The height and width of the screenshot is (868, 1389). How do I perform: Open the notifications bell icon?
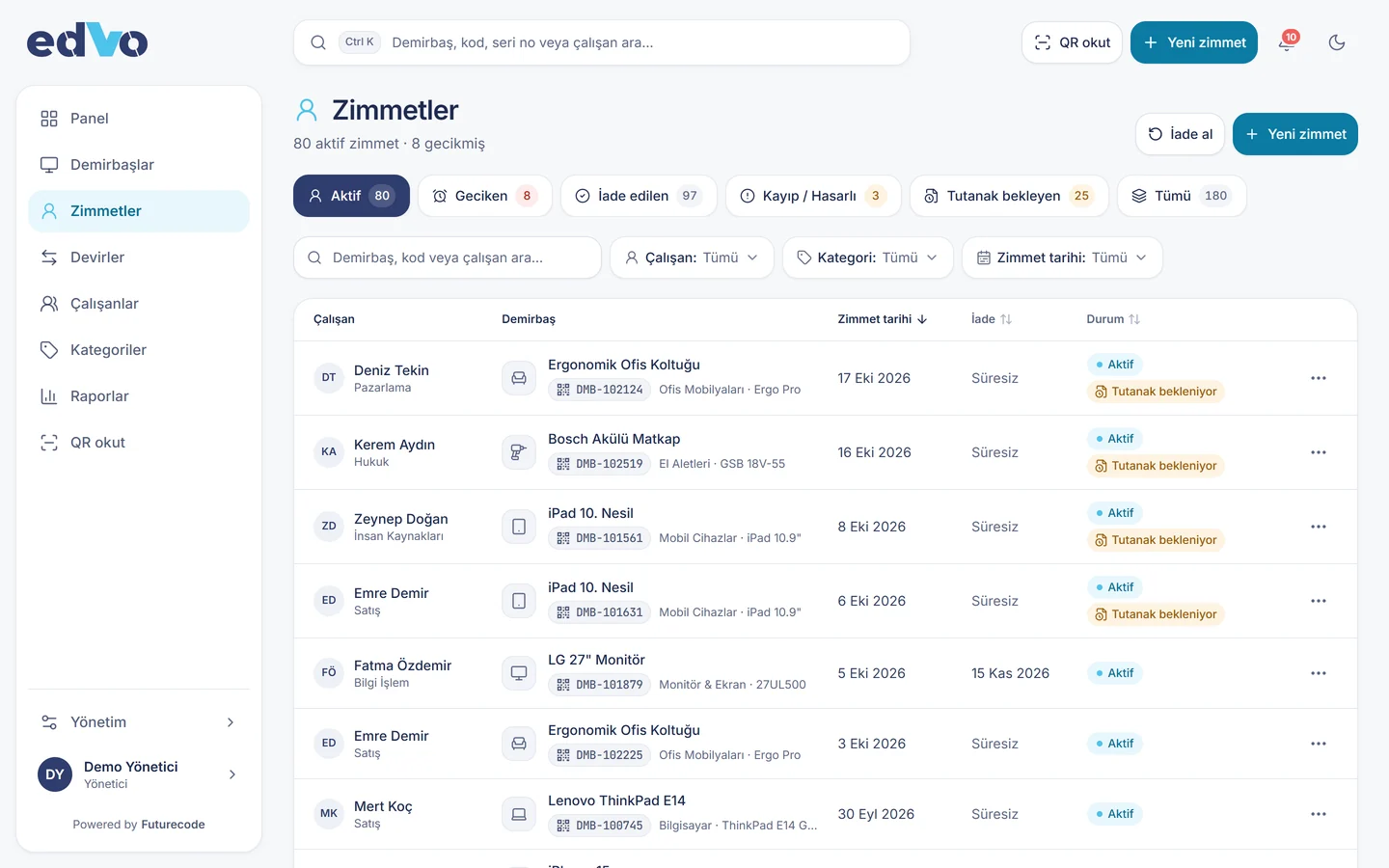[x=1287, y=42]
